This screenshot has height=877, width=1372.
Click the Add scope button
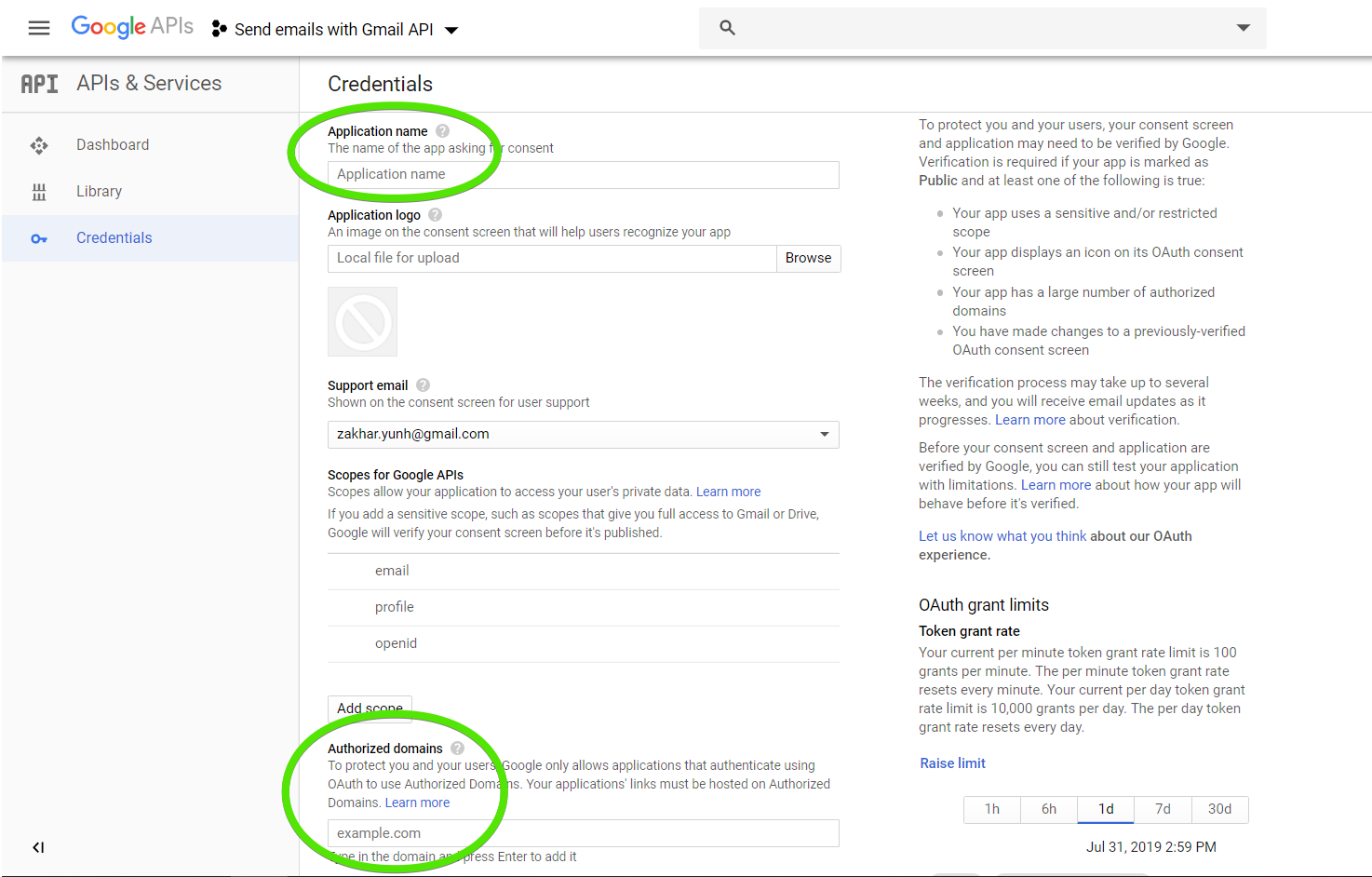click(370, 708)
